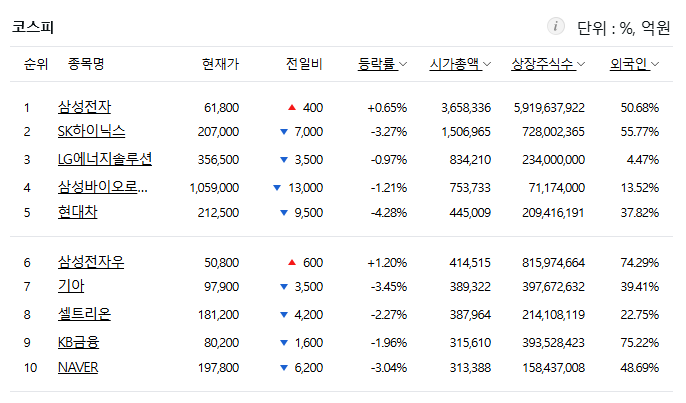Click listed shares value 5,919,637,922
Image resolution: width=686 pixels, height=403 pixels.
tap(549, 108)
